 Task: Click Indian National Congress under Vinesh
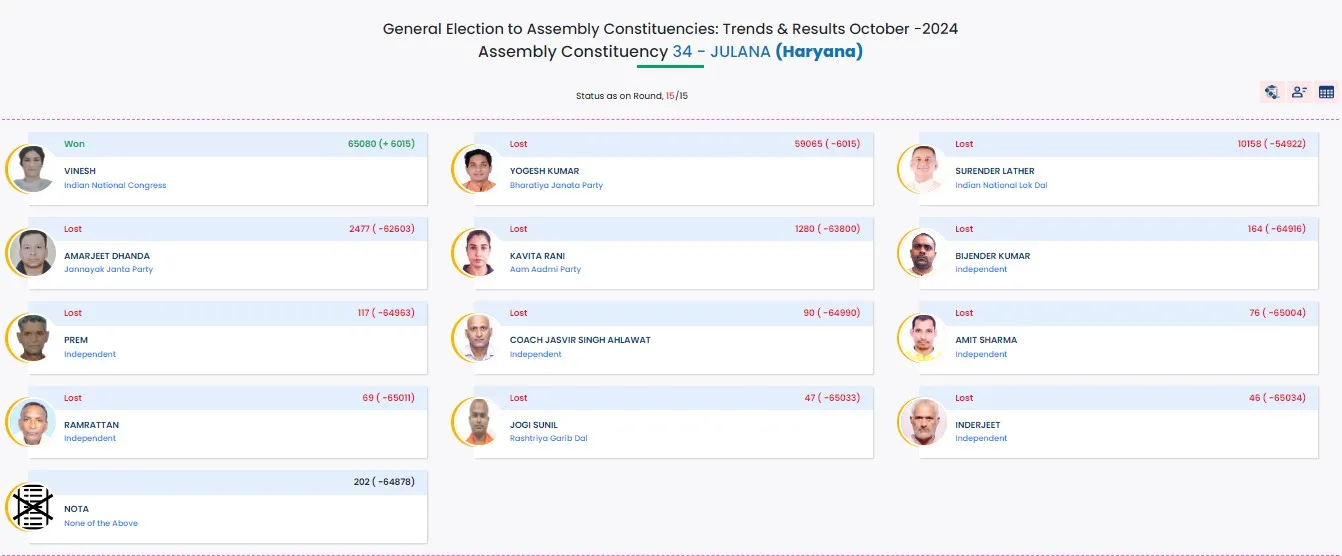[115, 185]
